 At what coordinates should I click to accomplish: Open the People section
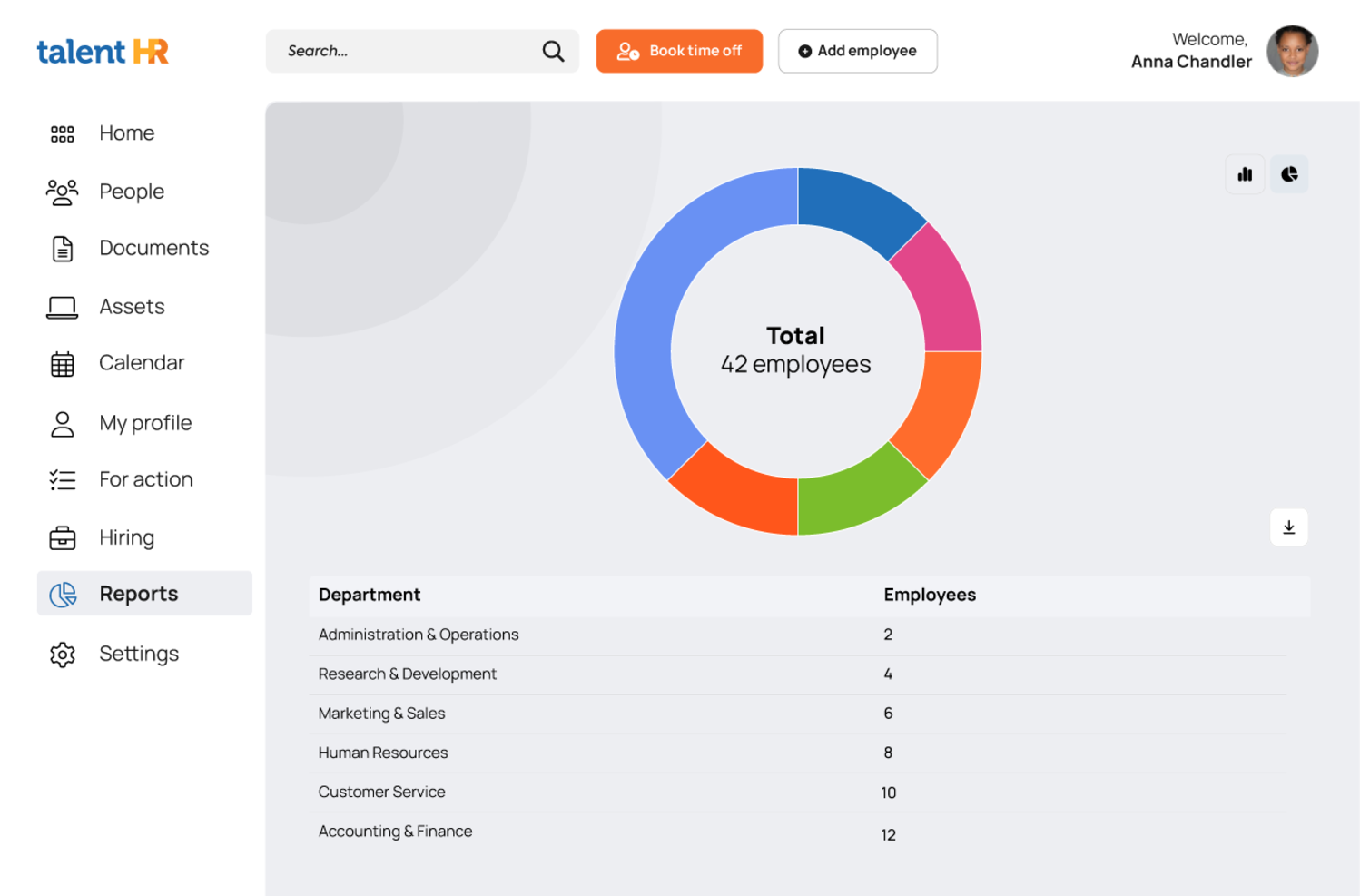coord(131,192)
